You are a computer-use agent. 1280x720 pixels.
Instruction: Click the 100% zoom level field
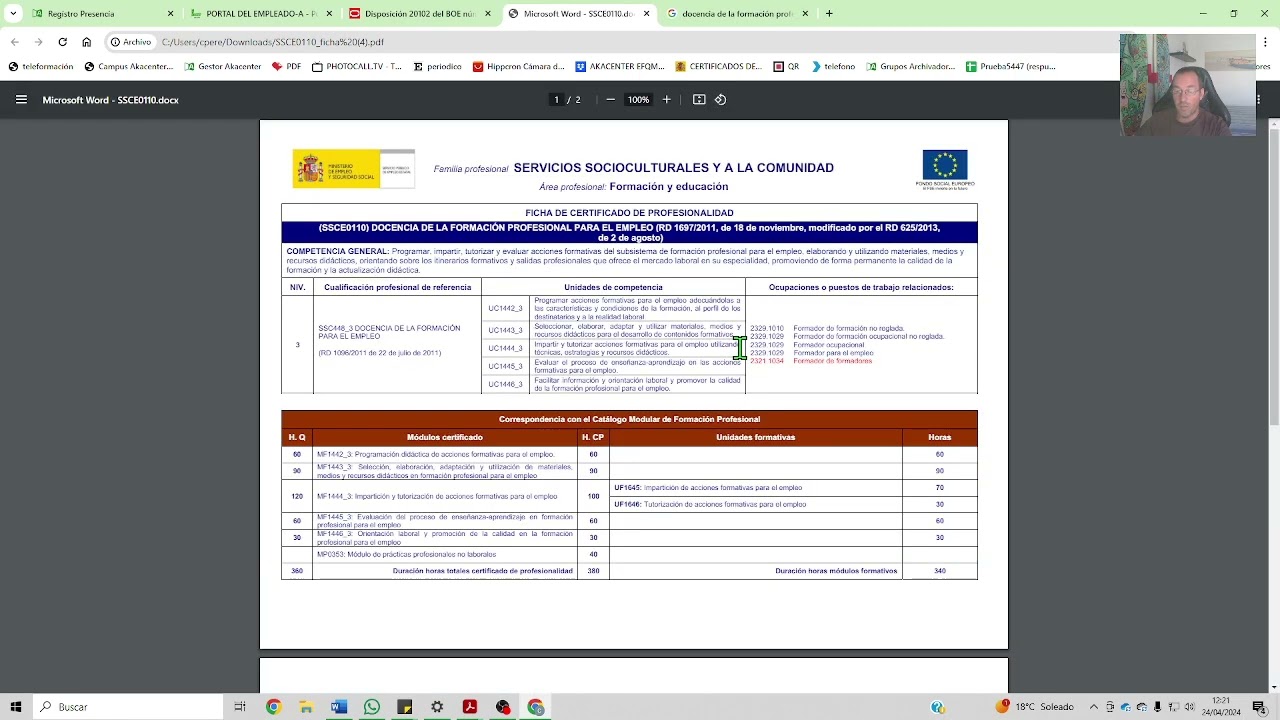tap(638, 100)
